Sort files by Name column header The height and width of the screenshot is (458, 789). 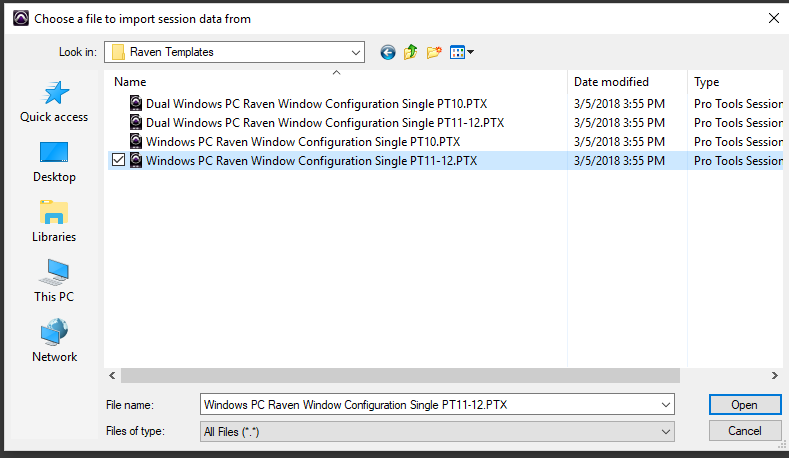pyautogui.click(x=130, y=82)
